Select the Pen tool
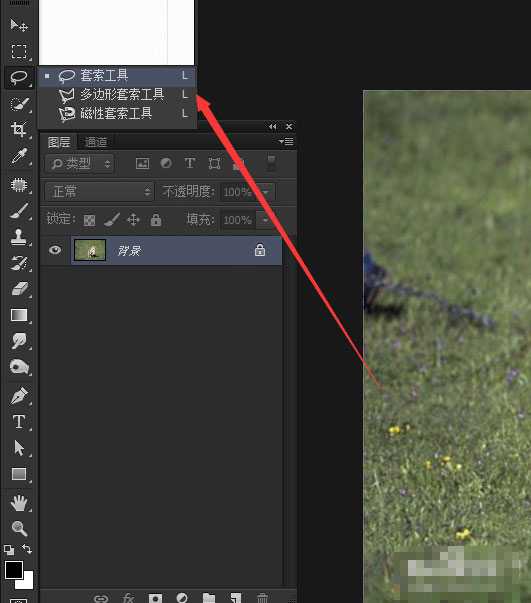 (x=18, y=396)
